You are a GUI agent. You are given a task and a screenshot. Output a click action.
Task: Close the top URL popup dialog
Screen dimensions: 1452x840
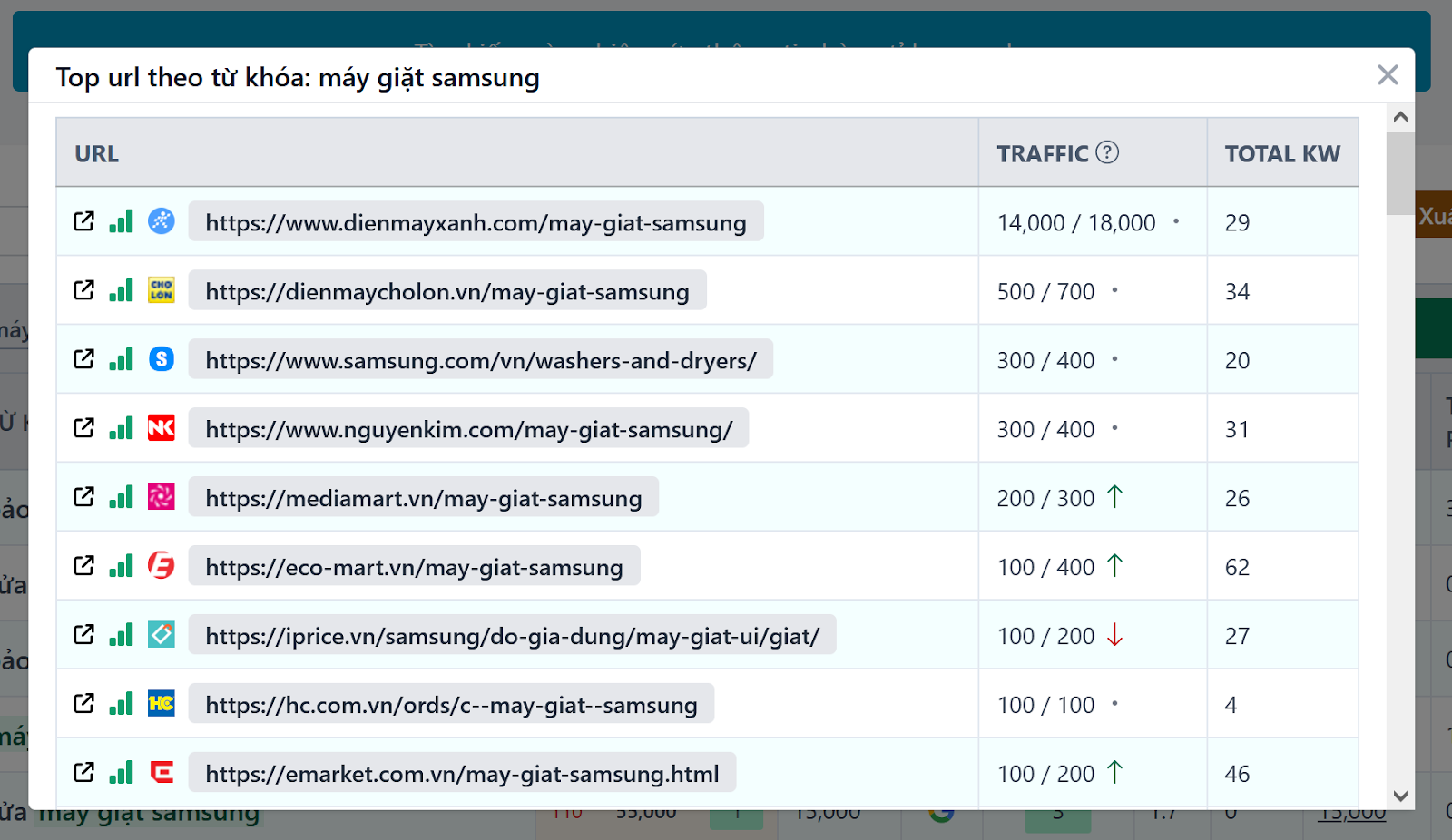(1388, 75)
